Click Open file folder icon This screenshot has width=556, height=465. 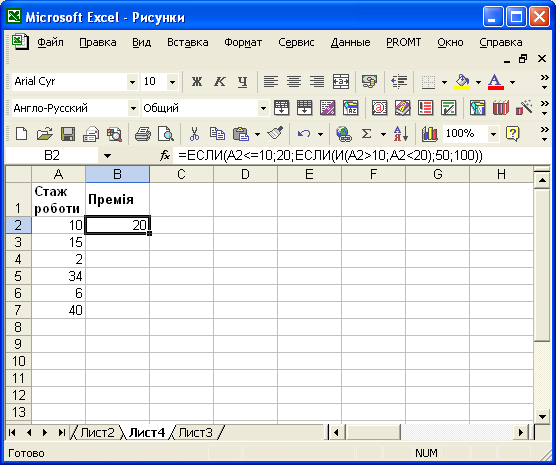45,134
